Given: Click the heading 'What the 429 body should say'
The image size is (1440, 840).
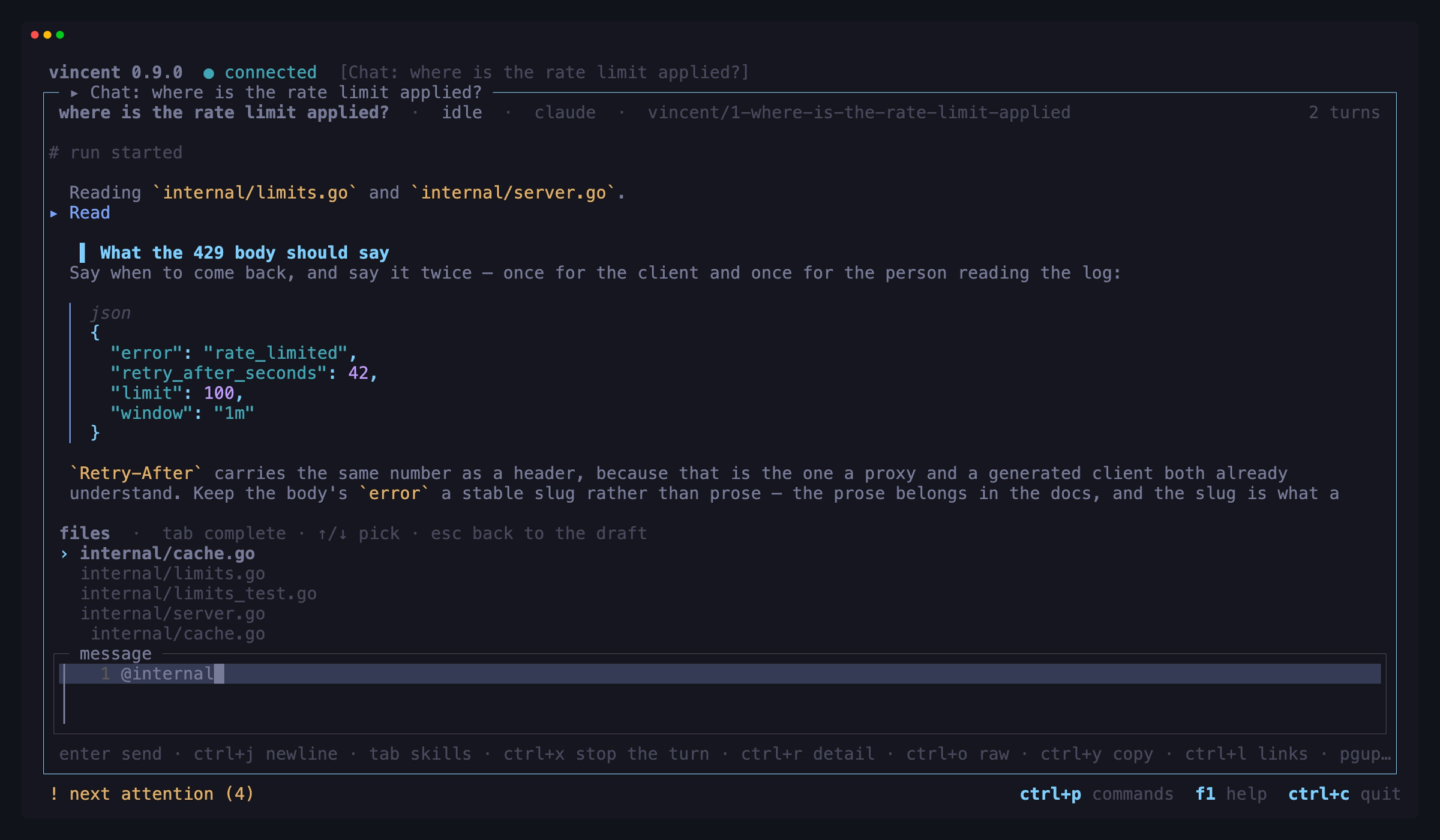Looking at the screenshot, I should click(x=244, y=253).
